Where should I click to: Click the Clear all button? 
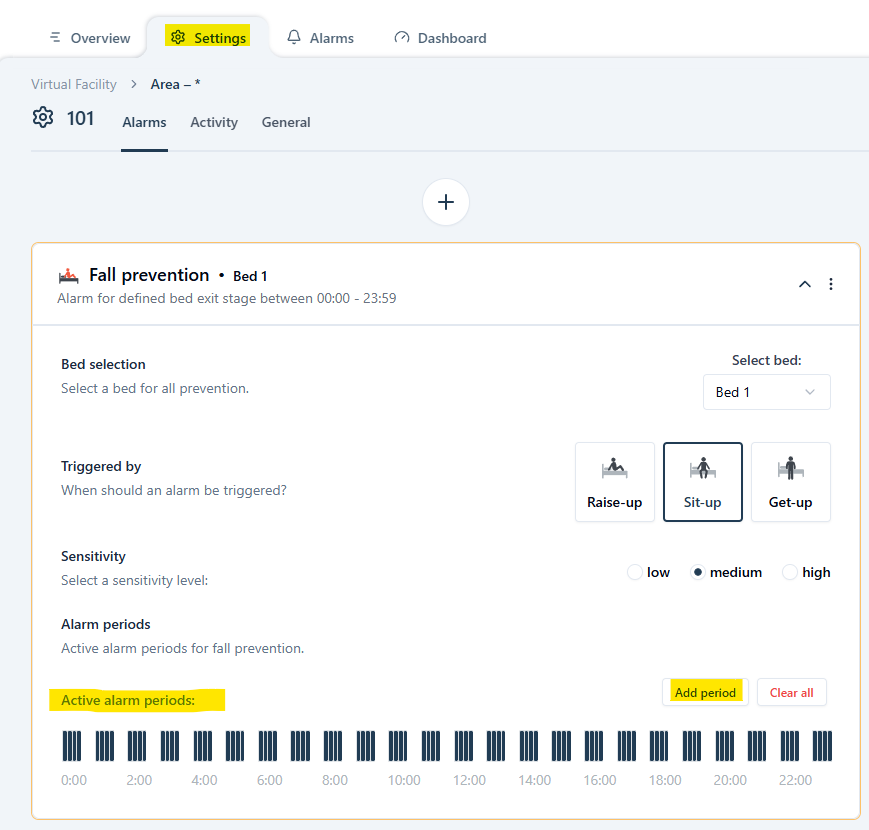tap(791, 692)
